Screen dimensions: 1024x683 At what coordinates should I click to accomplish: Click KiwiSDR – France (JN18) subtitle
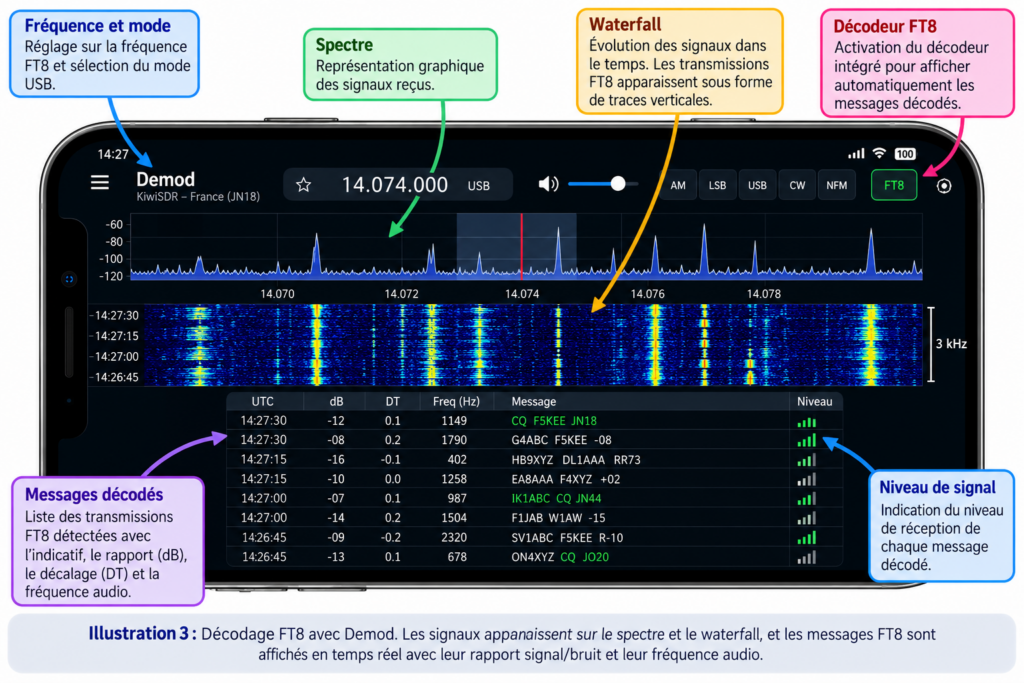point(198,197)
